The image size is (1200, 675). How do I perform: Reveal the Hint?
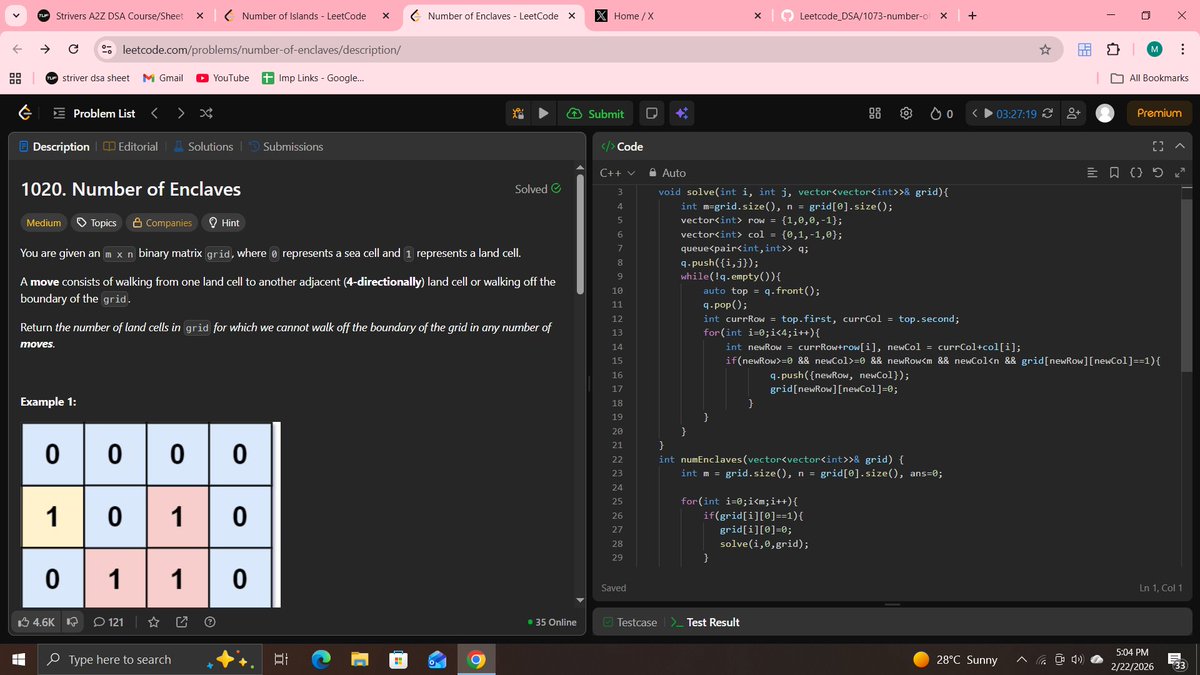tap(222, 223)
